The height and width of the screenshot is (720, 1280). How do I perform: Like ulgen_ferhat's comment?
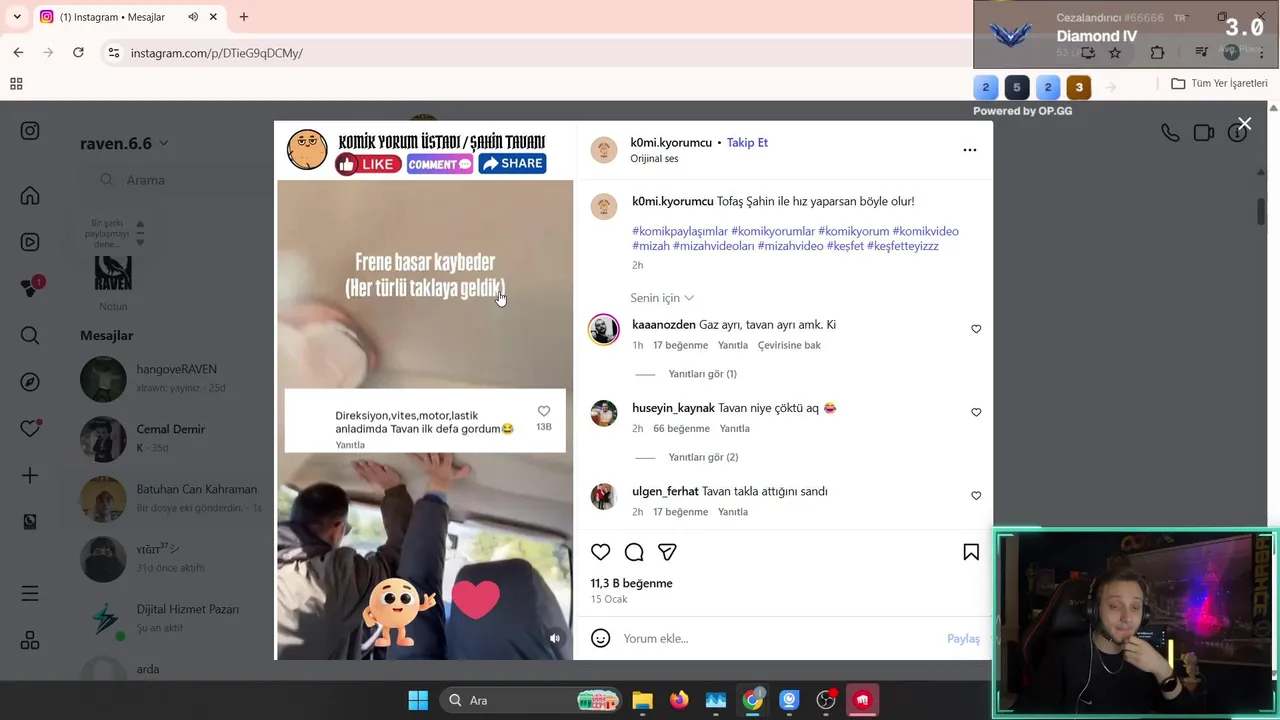(976, 495)
